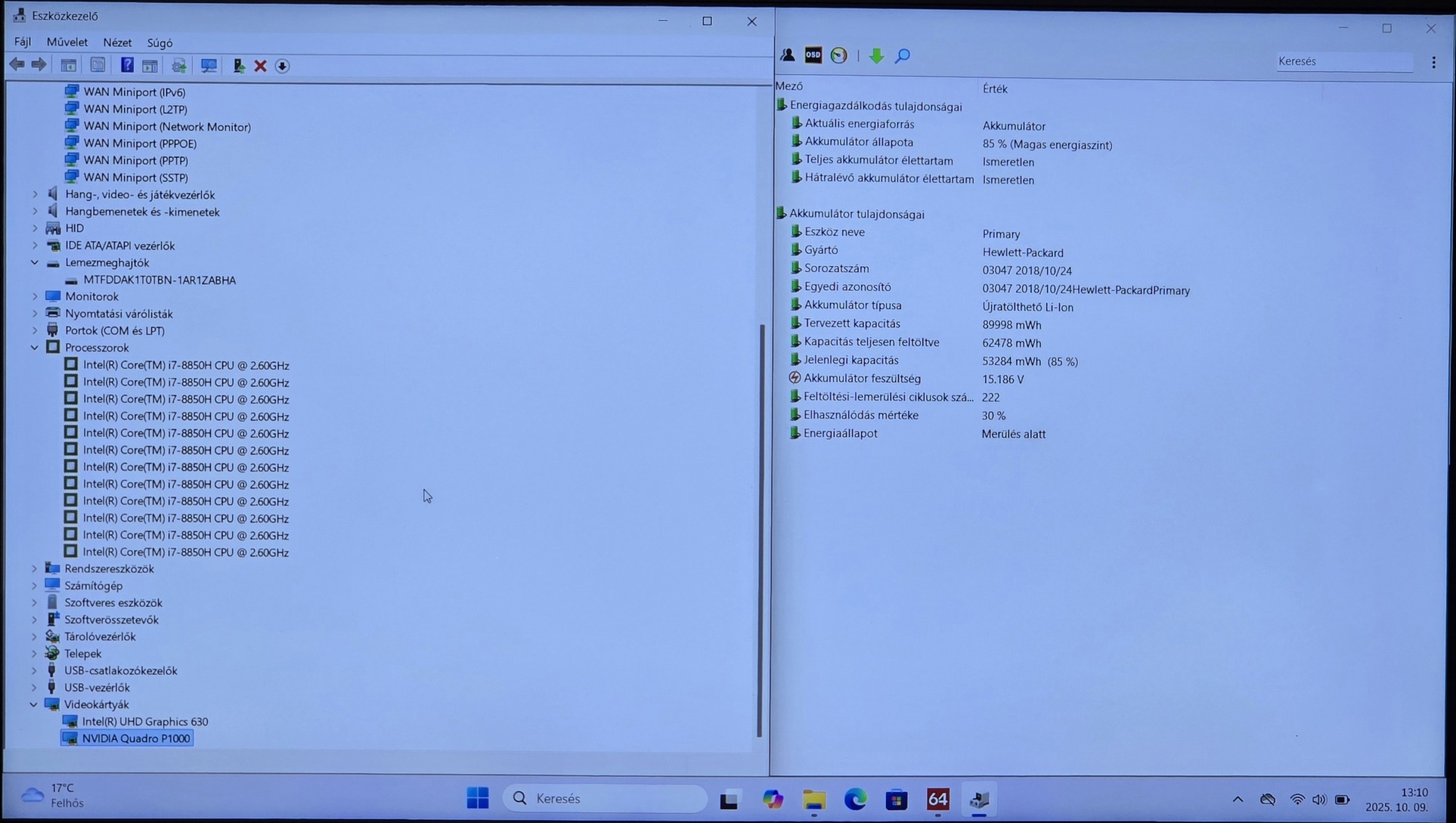Click the green download arrow icon
The image size is (1456, 823).
[876, 55]
